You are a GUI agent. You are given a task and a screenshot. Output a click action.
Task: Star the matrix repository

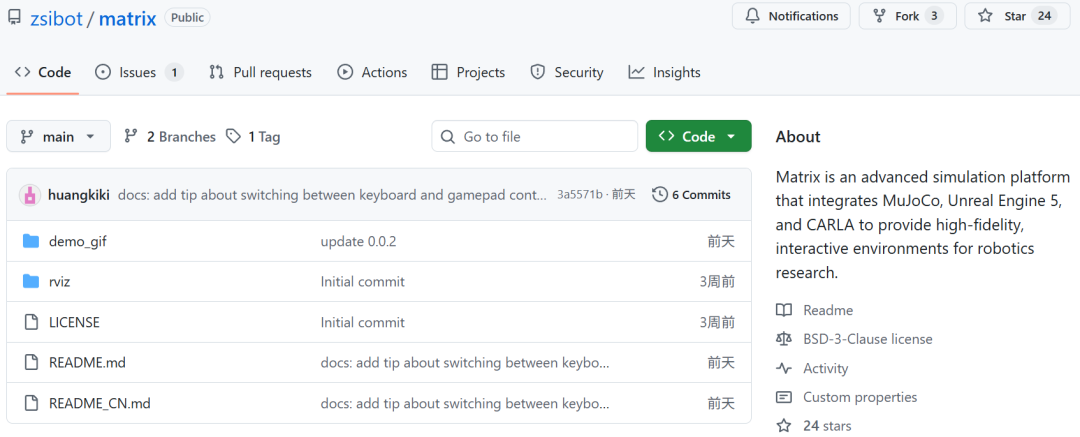click(1015, 16)
